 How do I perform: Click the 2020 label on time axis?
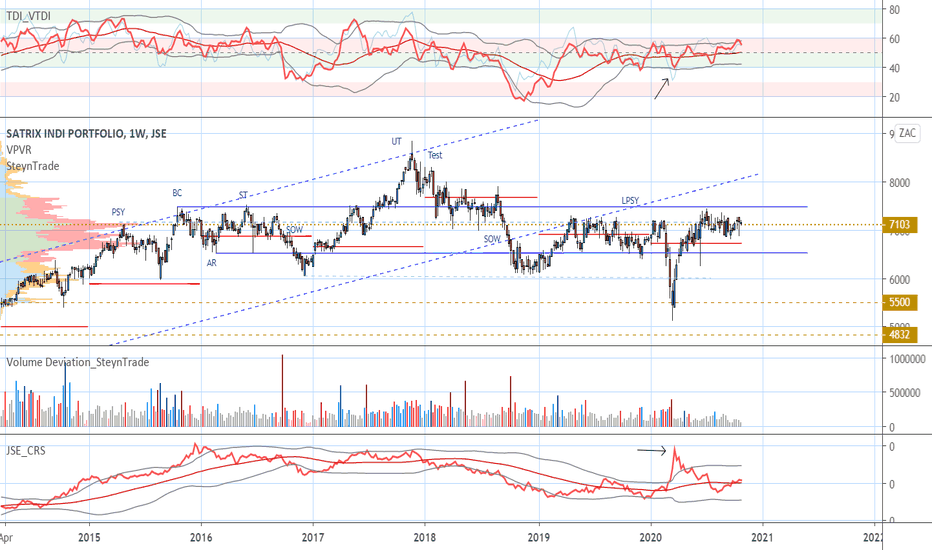651,538
